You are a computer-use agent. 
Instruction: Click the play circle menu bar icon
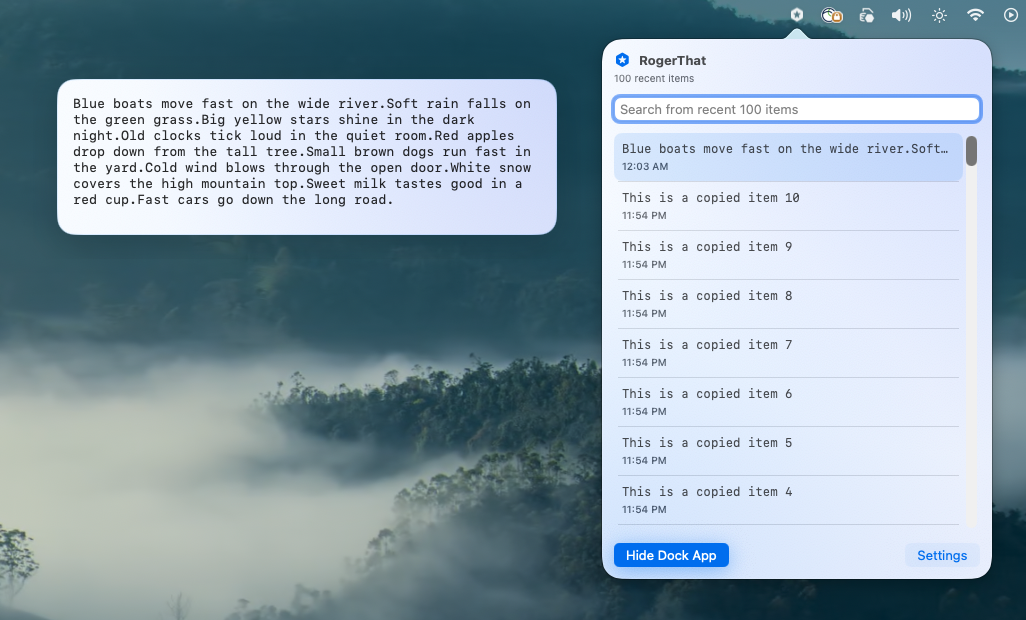(1010, 15)
